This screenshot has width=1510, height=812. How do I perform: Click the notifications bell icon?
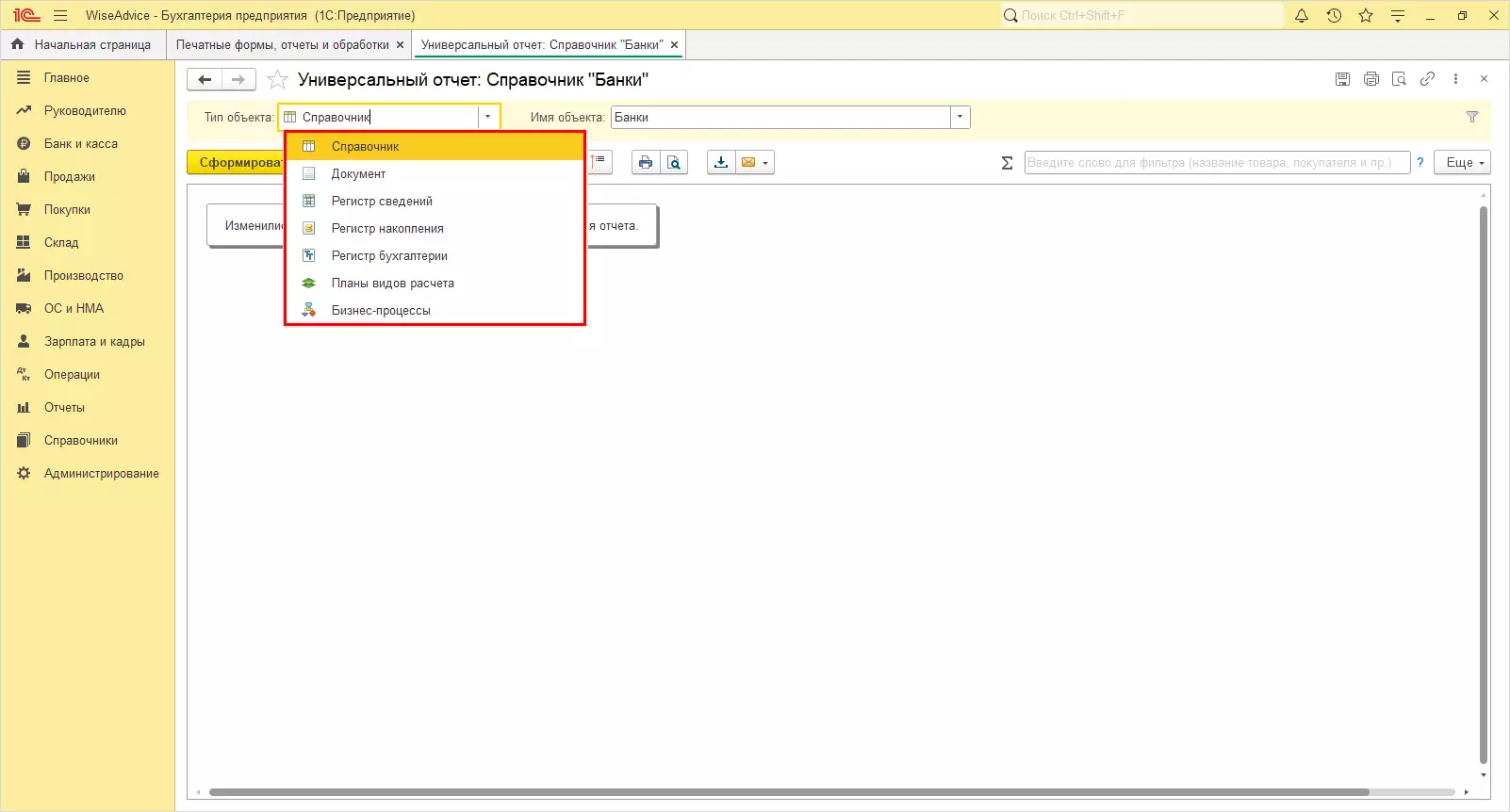(1302, 15)
